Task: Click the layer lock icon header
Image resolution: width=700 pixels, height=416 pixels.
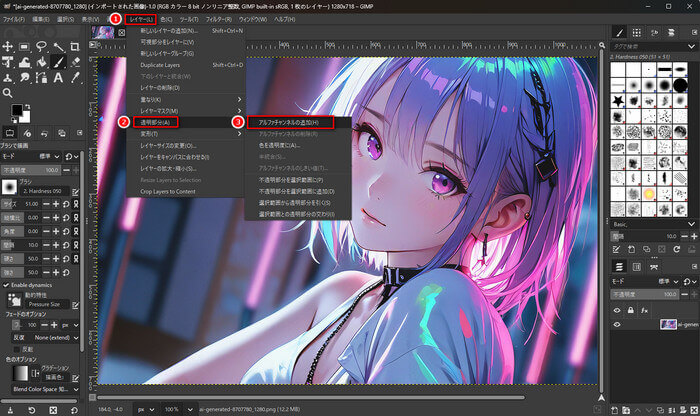Action: coord(630,310)
